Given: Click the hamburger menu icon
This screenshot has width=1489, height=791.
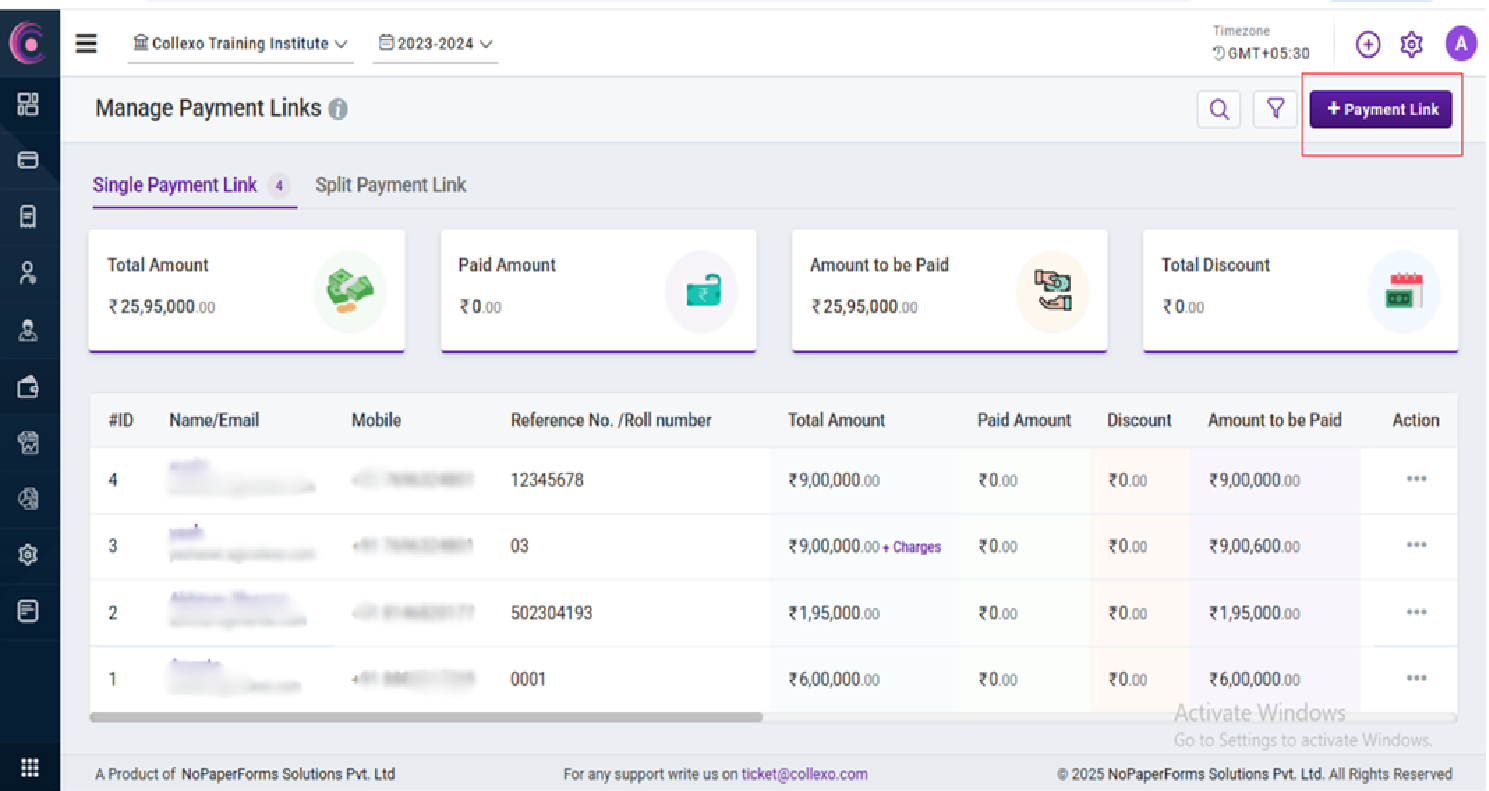Looking at the screenshot, I should 87,44.
